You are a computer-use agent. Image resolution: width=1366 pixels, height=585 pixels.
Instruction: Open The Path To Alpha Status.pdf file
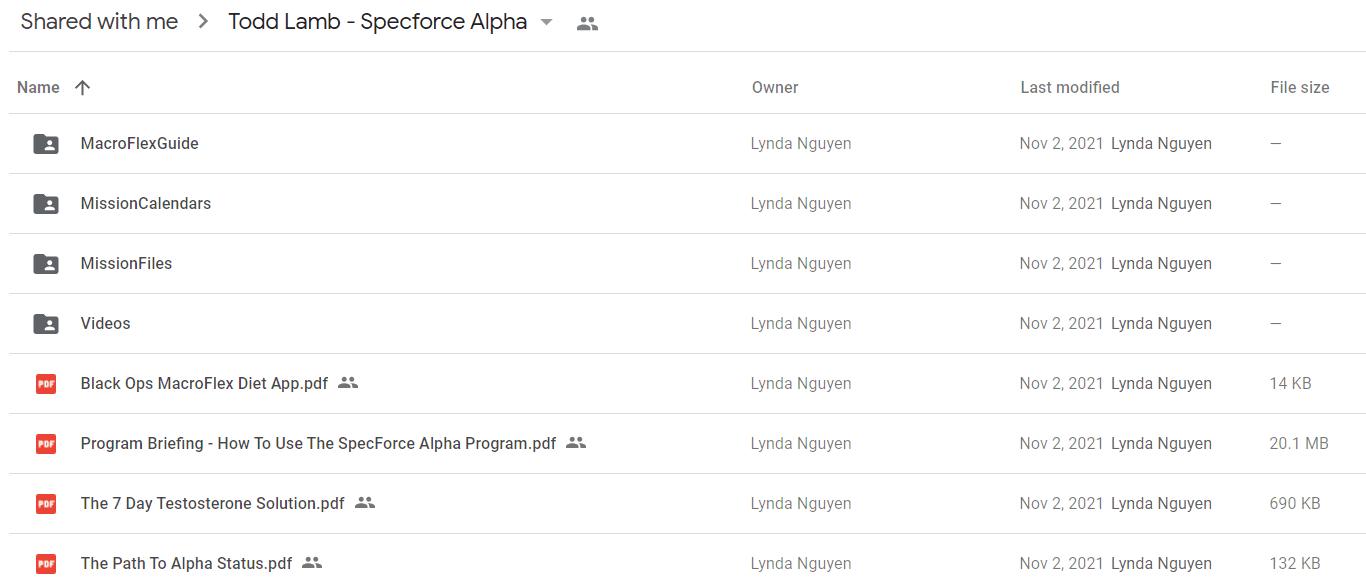187,563
